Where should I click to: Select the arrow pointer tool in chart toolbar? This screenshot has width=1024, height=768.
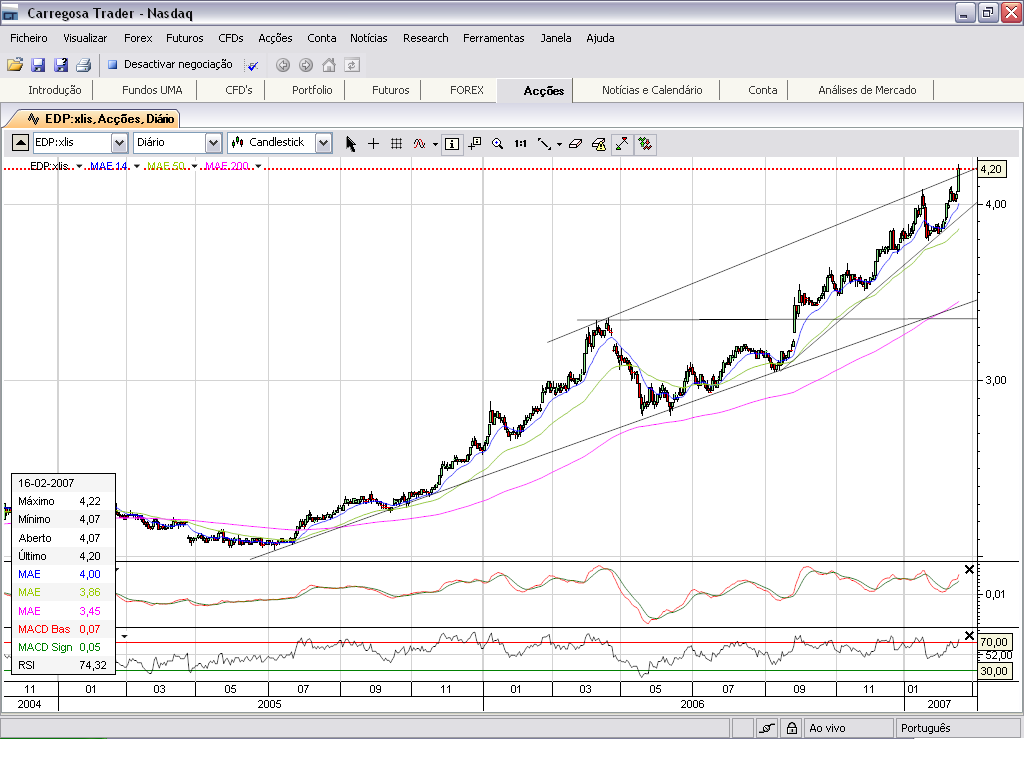350,143
